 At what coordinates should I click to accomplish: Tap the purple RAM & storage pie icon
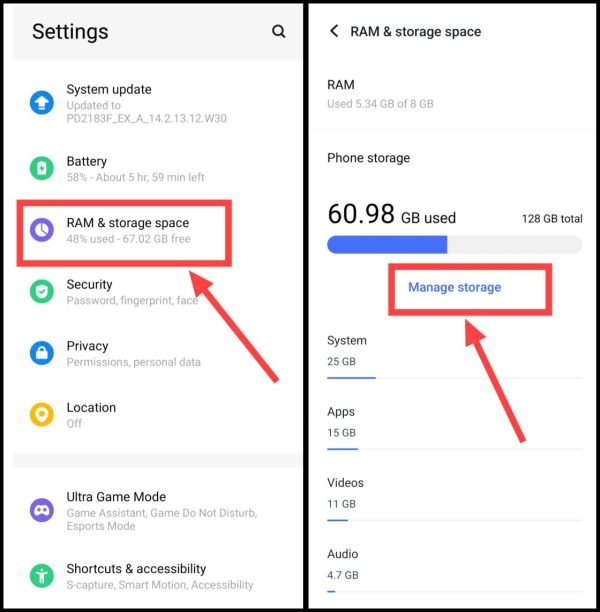click(42, 230)
